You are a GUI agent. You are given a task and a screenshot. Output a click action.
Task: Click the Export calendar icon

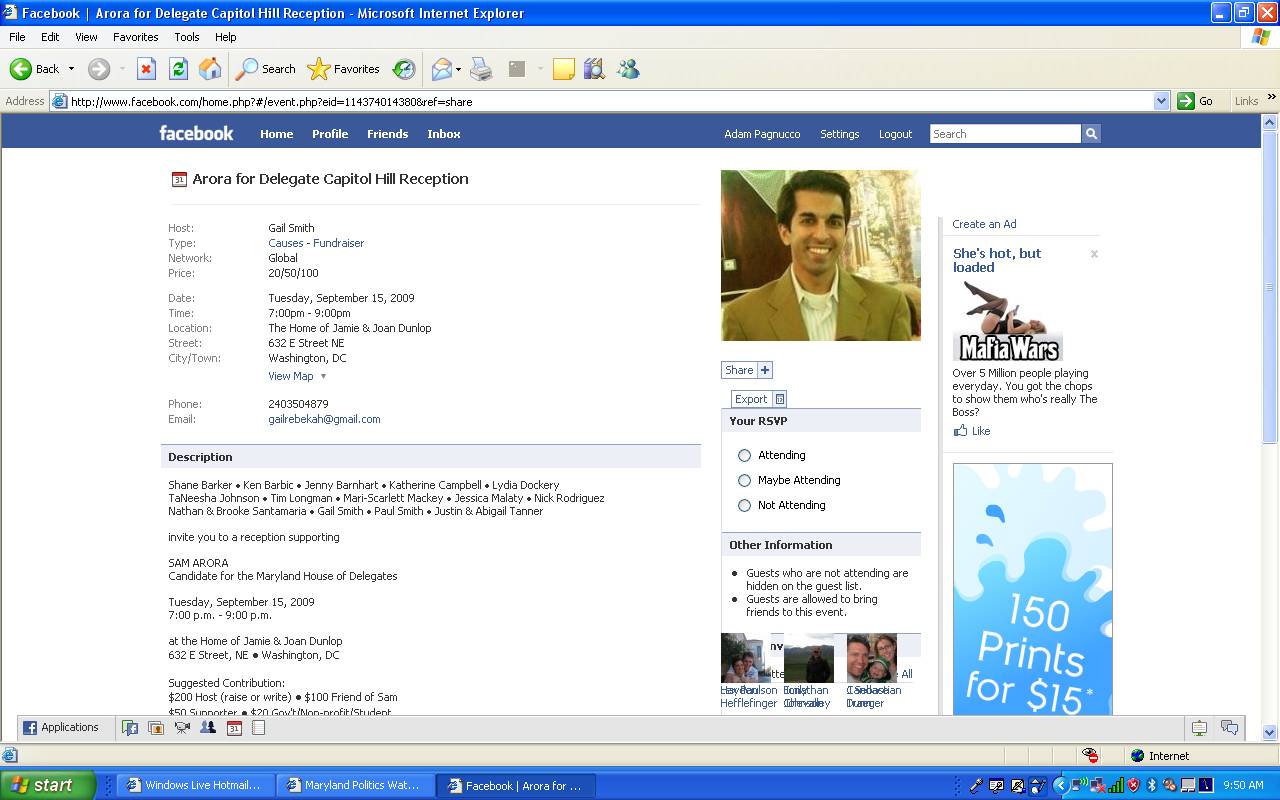point(780,399)
